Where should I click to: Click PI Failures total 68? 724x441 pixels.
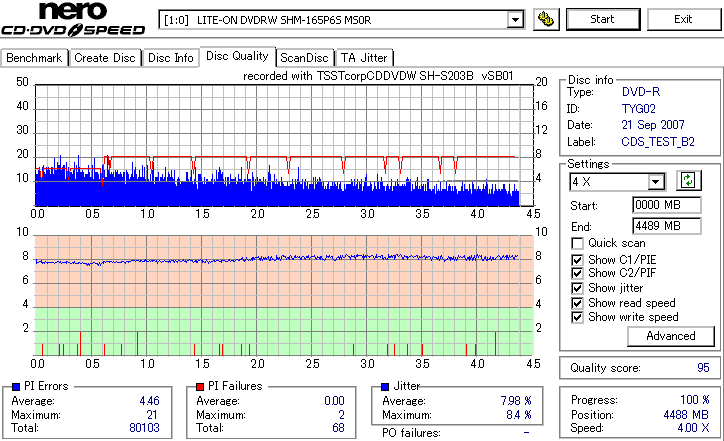[338, 428]
